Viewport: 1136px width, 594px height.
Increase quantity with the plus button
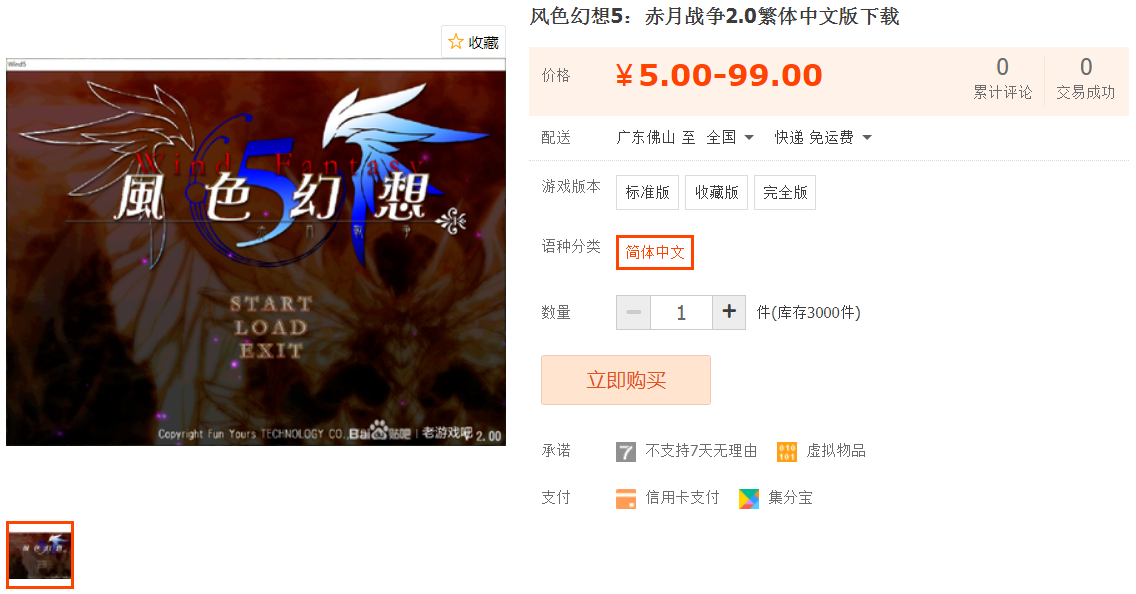(729, 312)
